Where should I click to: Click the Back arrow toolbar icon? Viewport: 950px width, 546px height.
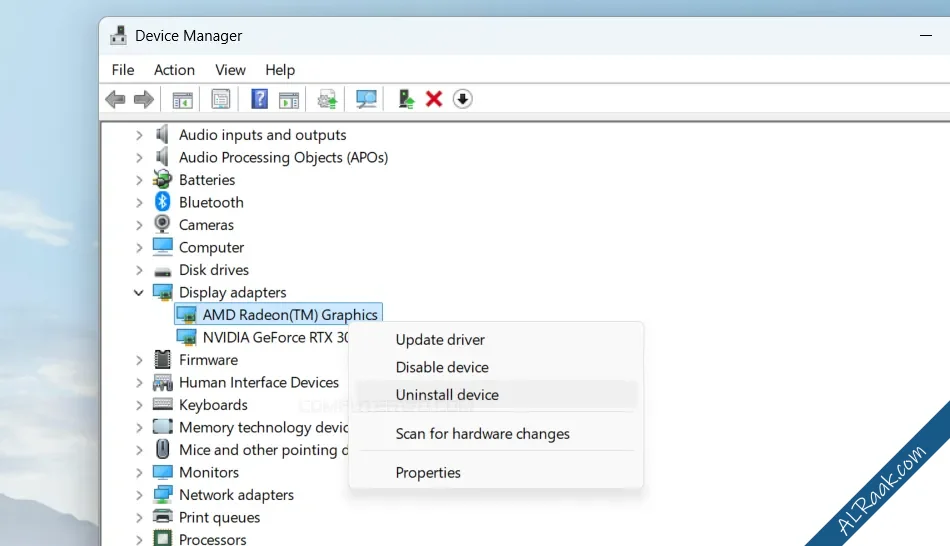pos(115,99)
